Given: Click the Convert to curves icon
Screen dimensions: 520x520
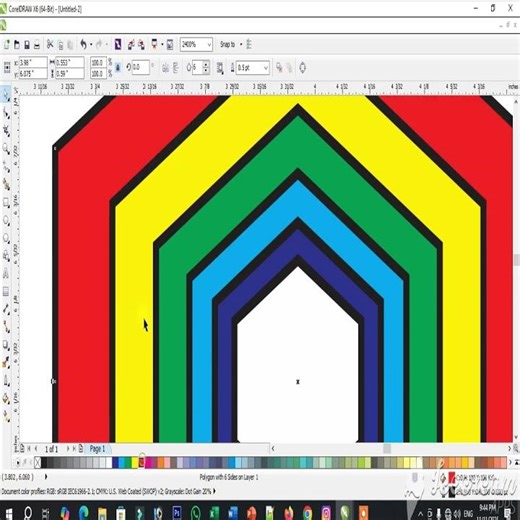Looking at the screenshot, I should (303, 68).
